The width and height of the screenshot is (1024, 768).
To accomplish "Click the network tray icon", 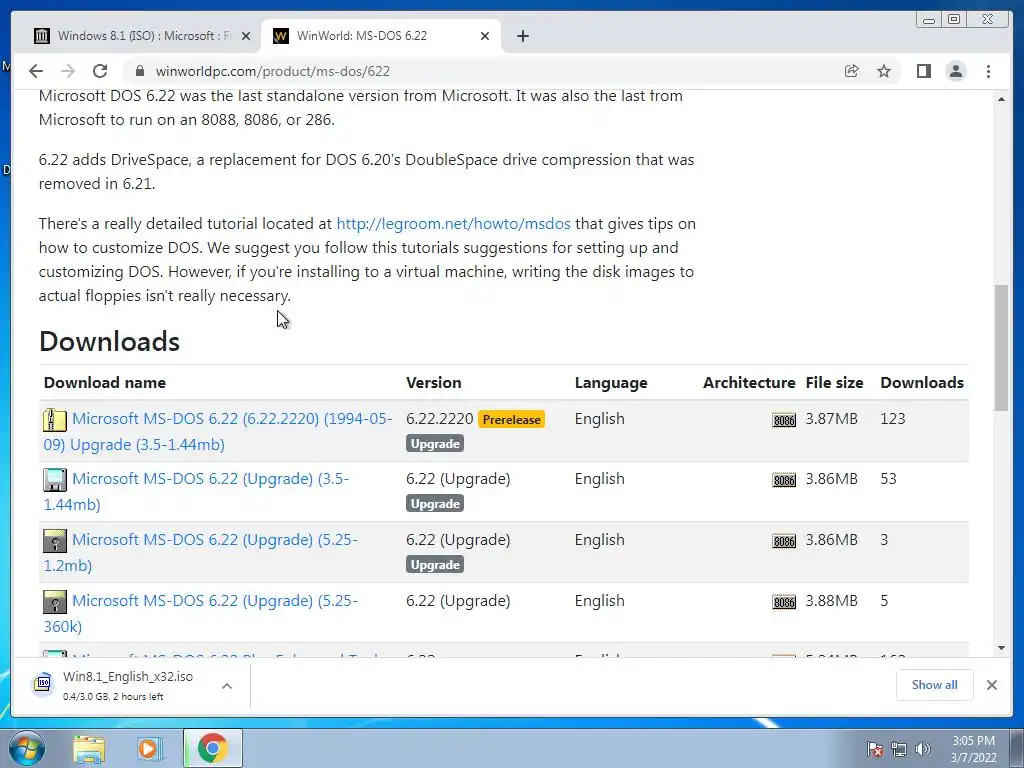I will 899,748.
